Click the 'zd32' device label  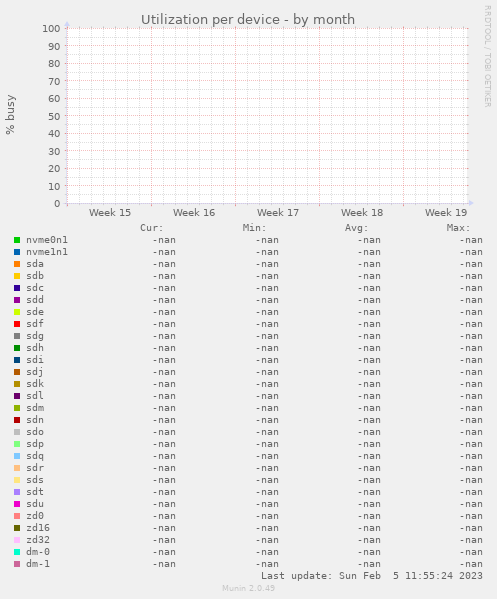(x=38, y=540)
